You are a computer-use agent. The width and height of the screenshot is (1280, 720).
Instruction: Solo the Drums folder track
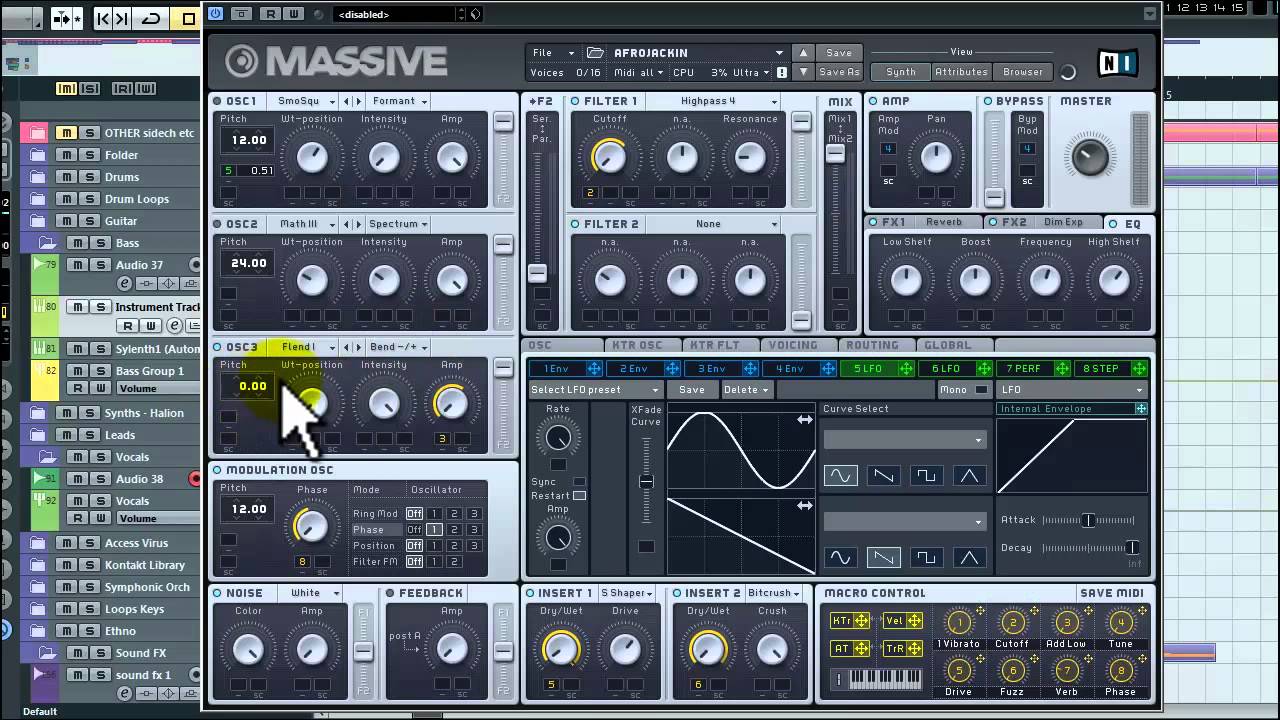pos(89,177)
